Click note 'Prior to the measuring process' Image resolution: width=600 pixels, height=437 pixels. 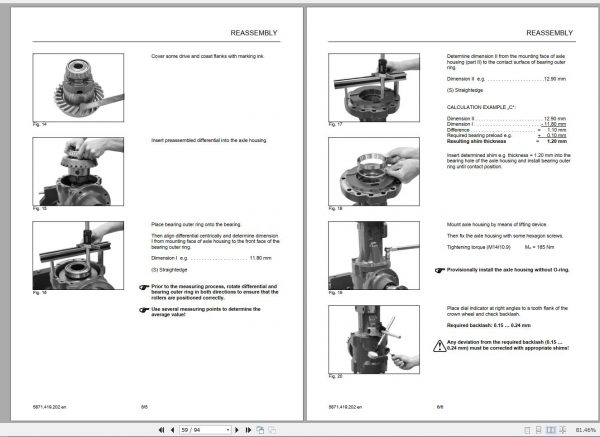pos(215,292)
